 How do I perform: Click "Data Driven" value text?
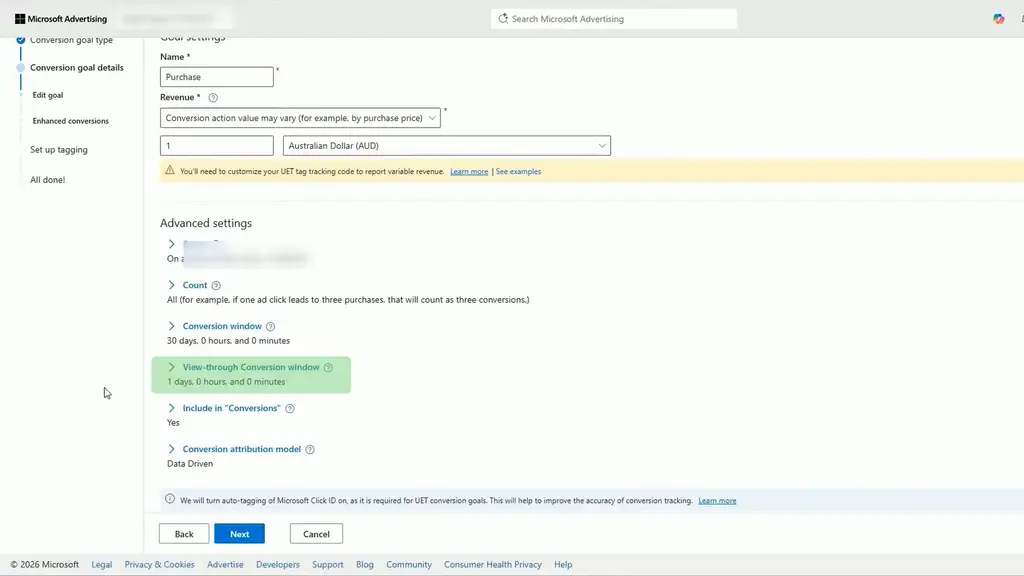(x=190, y=464)
